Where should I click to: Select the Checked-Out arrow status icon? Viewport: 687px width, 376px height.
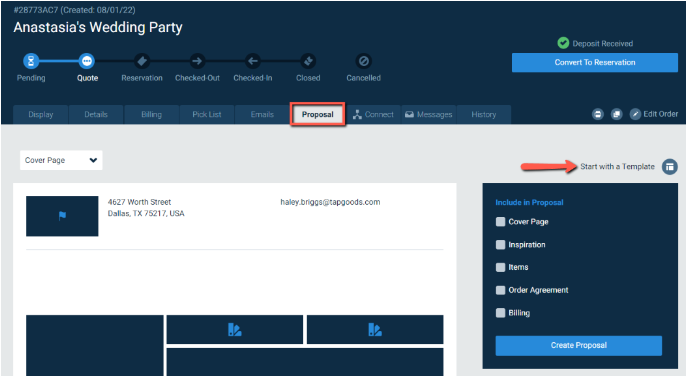197,61
